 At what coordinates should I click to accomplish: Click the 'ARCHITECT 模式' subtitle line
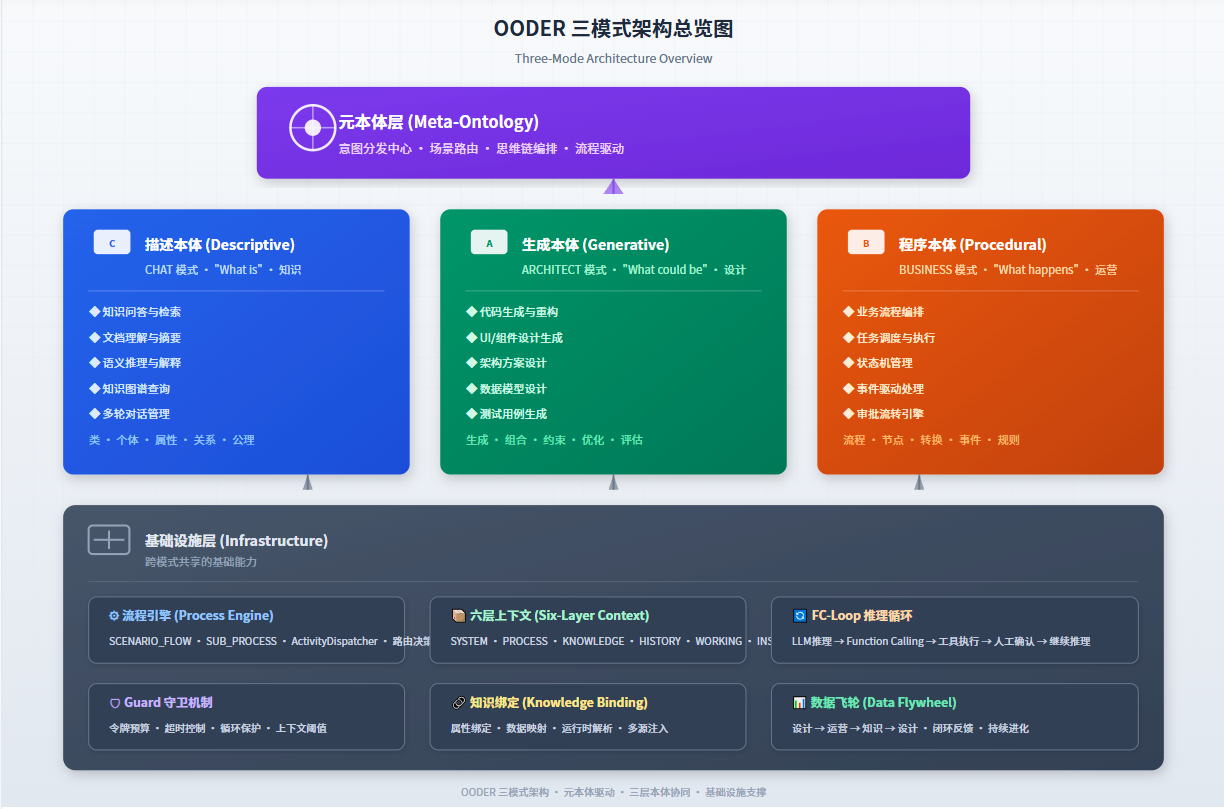[x=634, y=270]
